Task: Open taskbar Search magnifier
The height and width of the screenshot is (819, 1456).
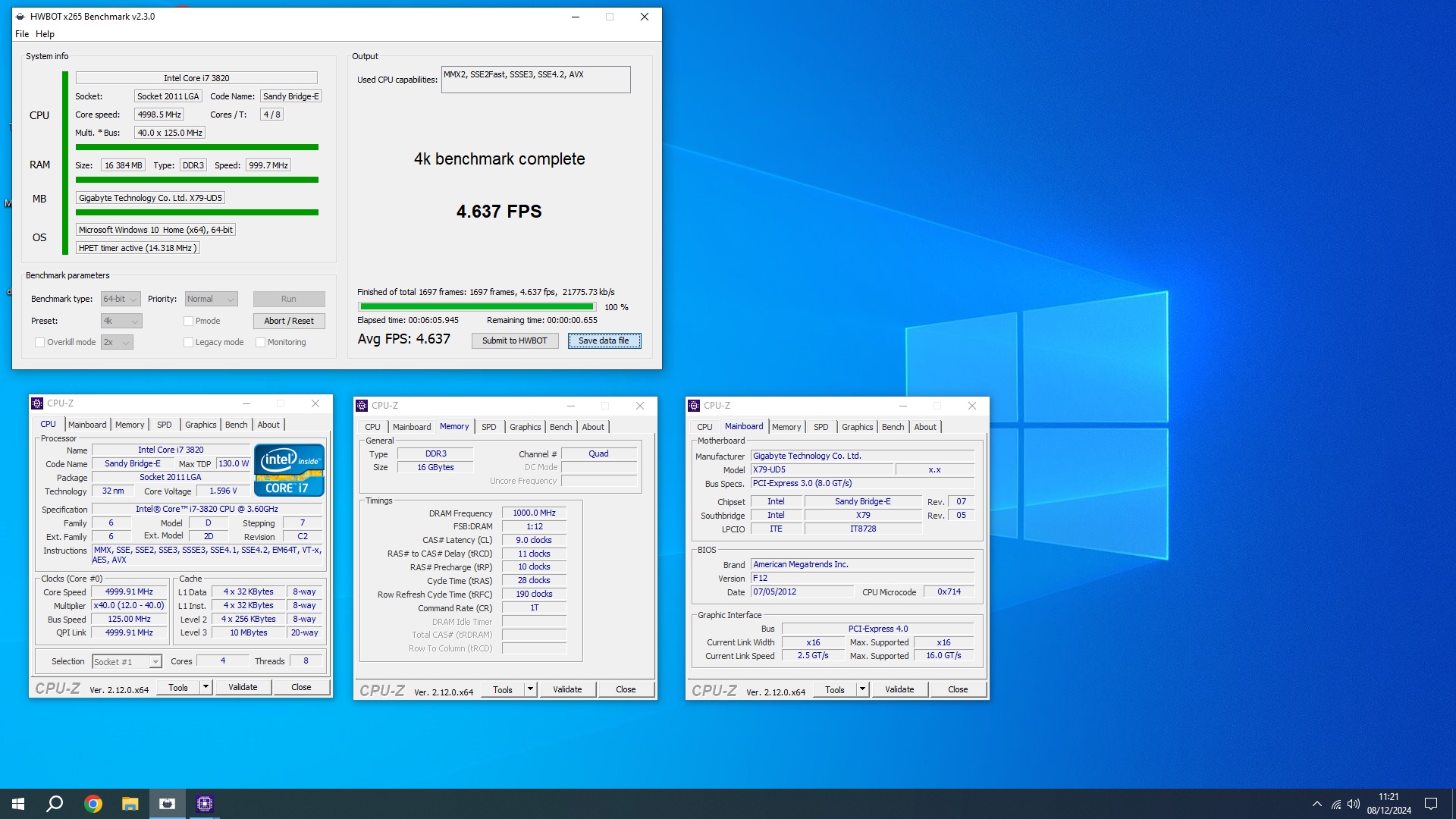Action: coord(55,804)
